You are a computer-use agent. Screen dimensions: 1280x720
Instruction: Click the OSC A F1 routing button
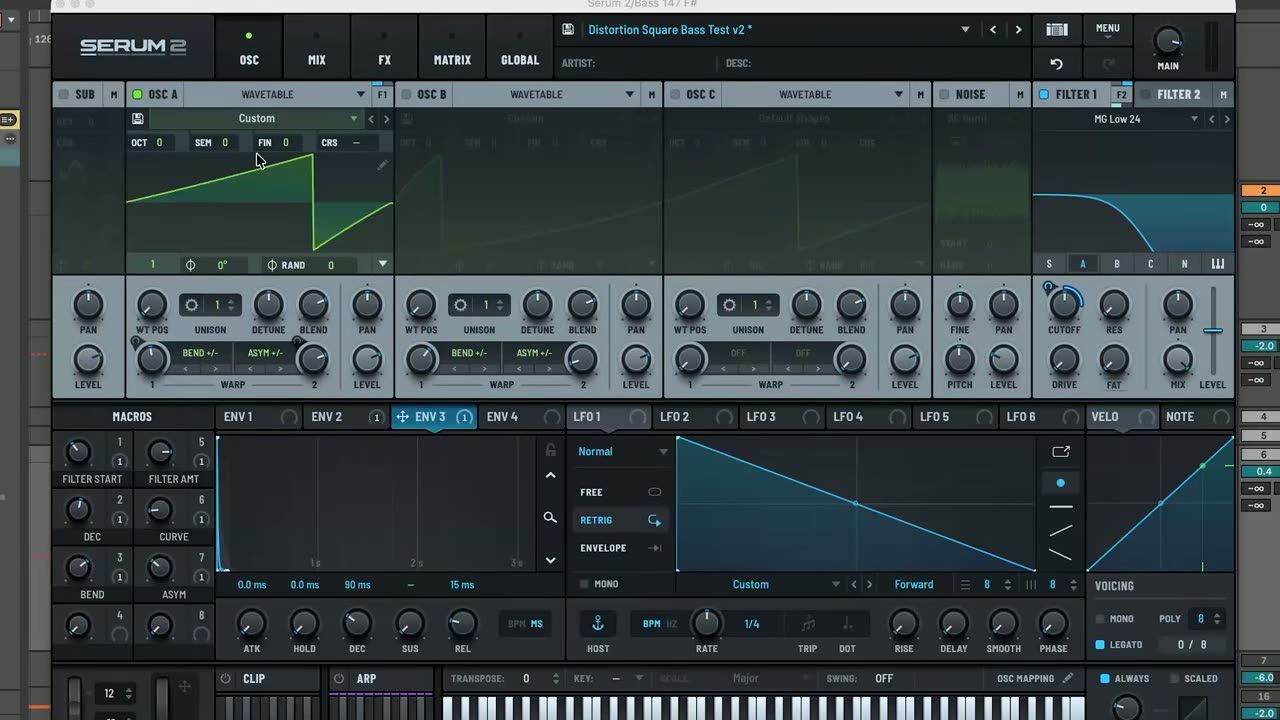(382, 95)
